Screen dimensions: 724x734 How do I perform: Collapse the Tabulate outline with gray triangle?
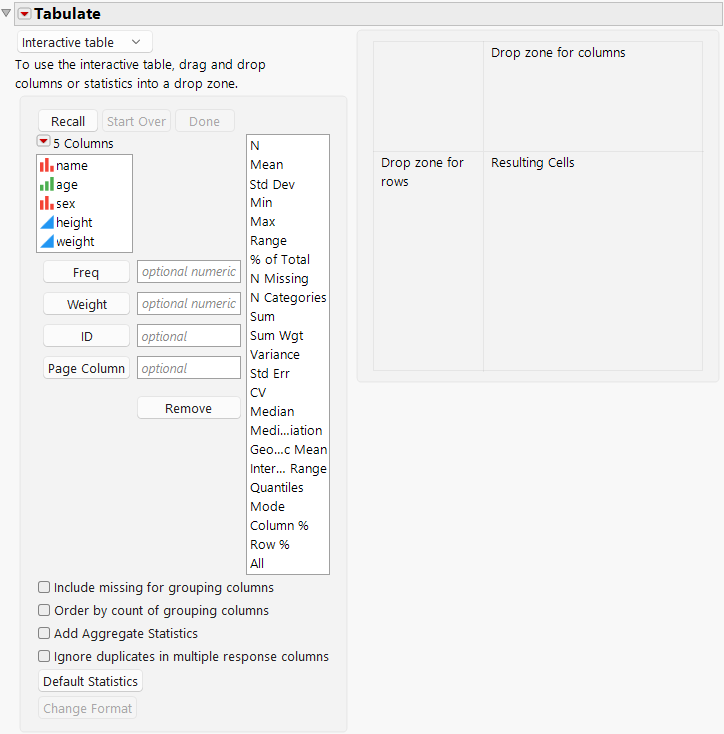[6, 13]
